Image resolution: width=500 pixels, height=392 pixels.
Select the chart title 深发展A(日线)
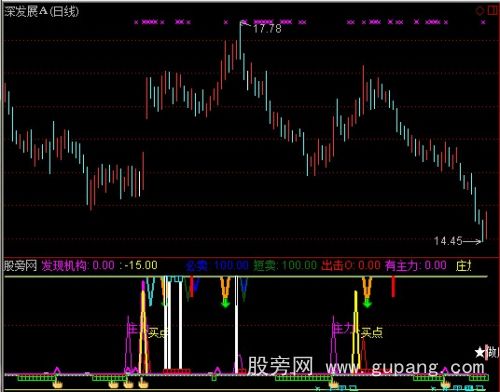coord(42,12)
